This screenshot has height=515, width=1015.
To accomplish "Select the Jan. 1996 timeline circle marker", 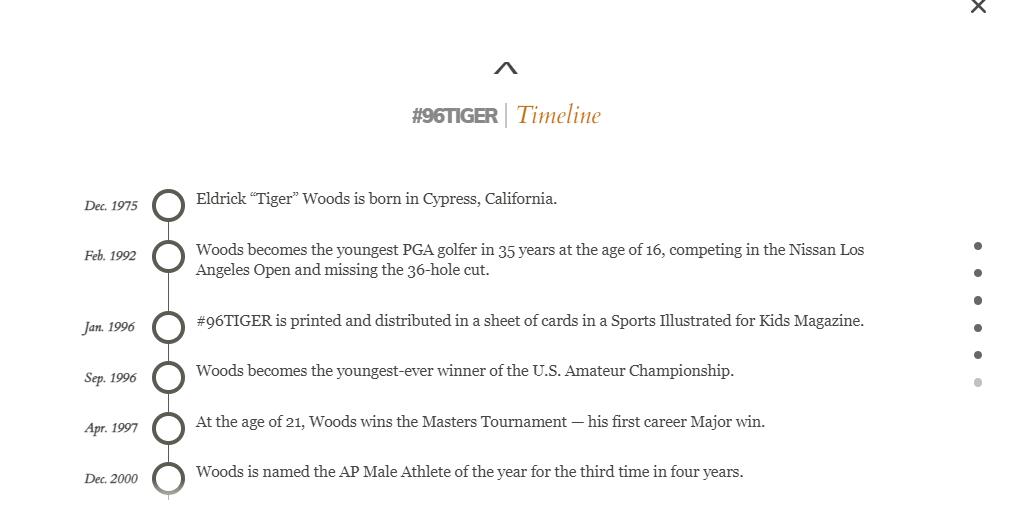I will click(x=169, y=327).
